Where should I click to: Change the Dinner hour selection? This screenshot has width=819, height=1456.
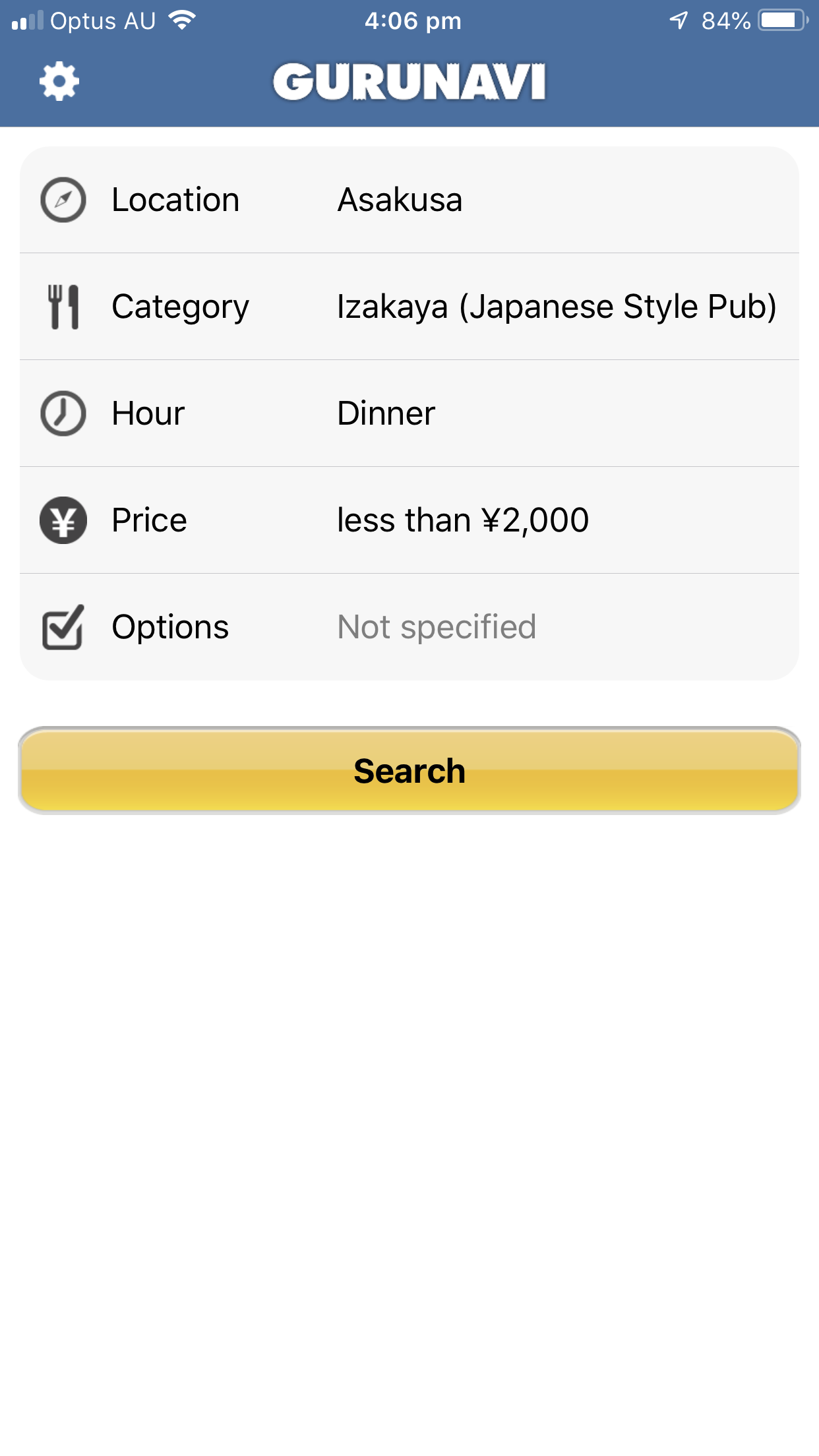click(x=386, y=413)
